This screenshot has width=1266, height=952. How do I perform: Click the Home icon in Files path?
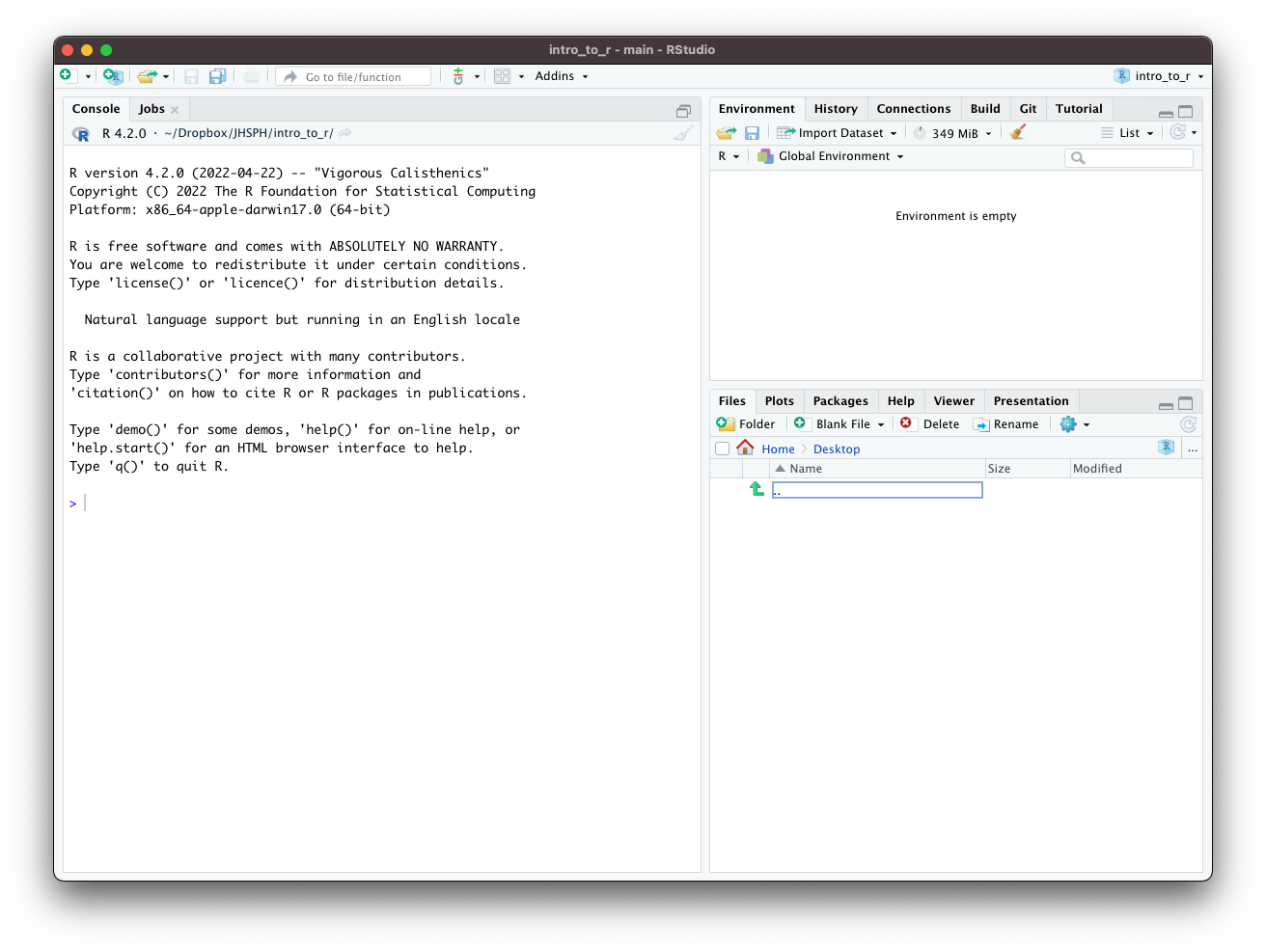[745, 449]
